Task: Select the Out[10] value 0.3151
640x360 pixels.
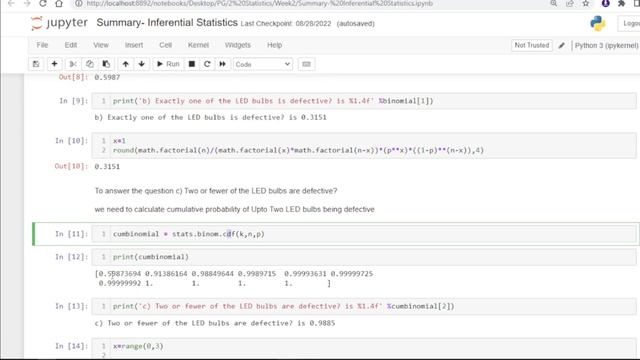Action: coord(107,167)
